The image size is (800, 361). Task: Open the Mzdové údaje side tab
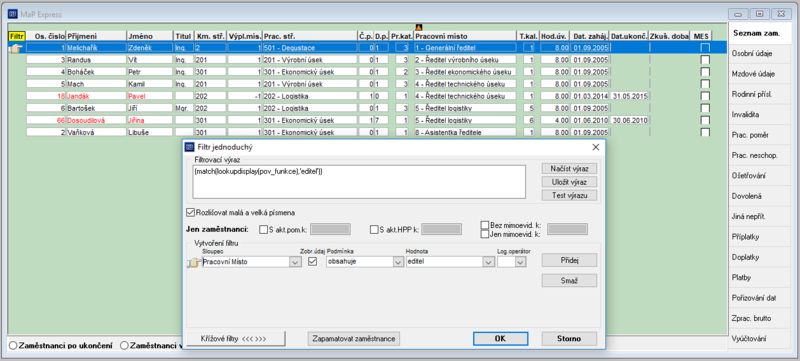pos(754,74)
